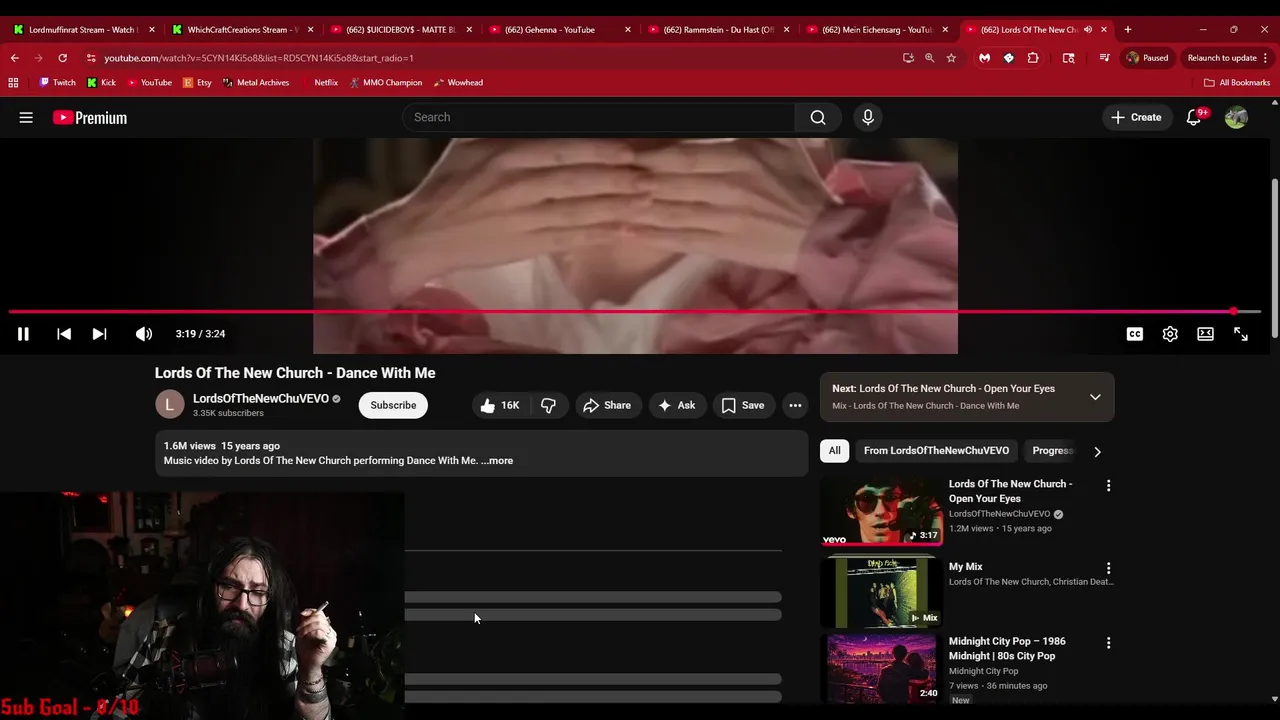Open options for Open Your Eyes video
Image resolution: width=1280 pixels, height=720 pixels.
pyautogui.click(x=1108, y=485)
